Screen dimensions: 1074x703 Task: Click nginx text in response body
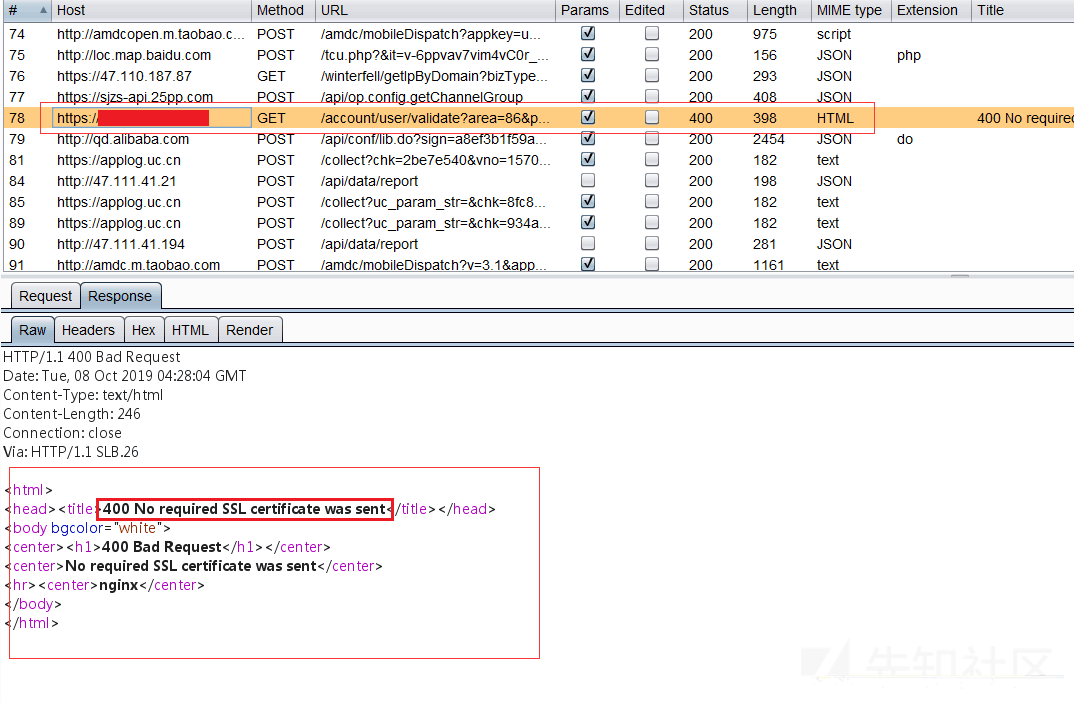[118, 585]
